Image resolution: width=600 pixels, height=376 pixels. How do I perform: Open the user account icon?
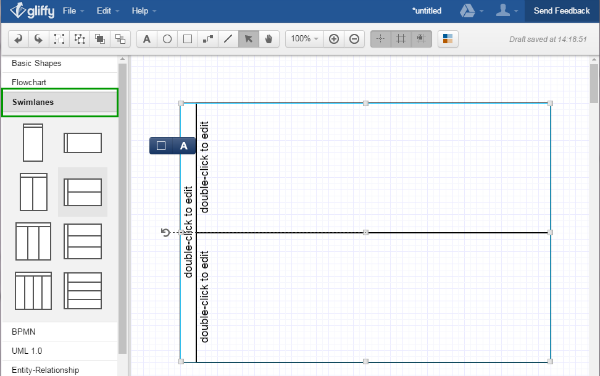[503, 10]
